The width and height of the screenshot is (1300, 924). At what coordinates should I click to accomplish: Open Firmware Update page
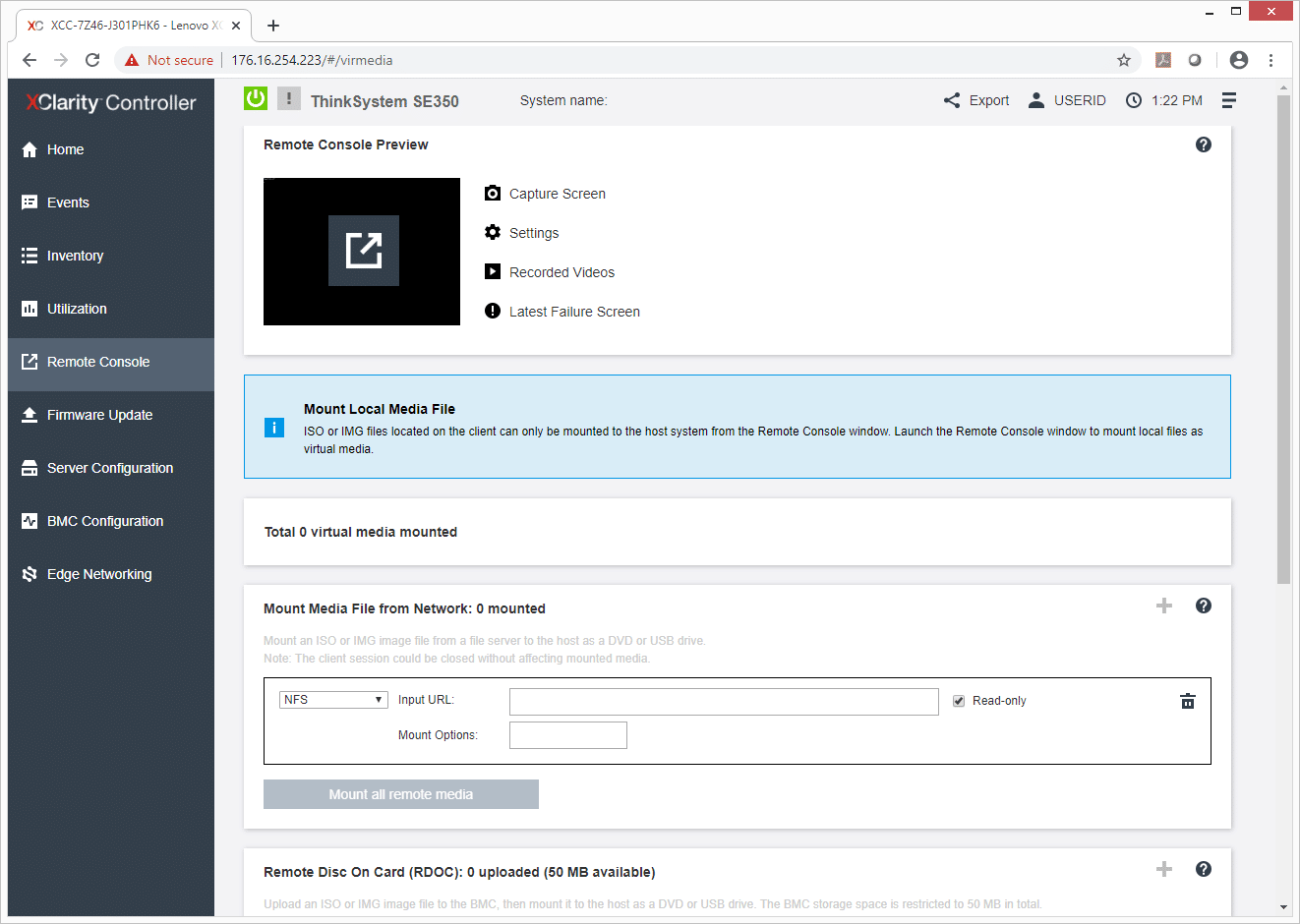[111, 415]
